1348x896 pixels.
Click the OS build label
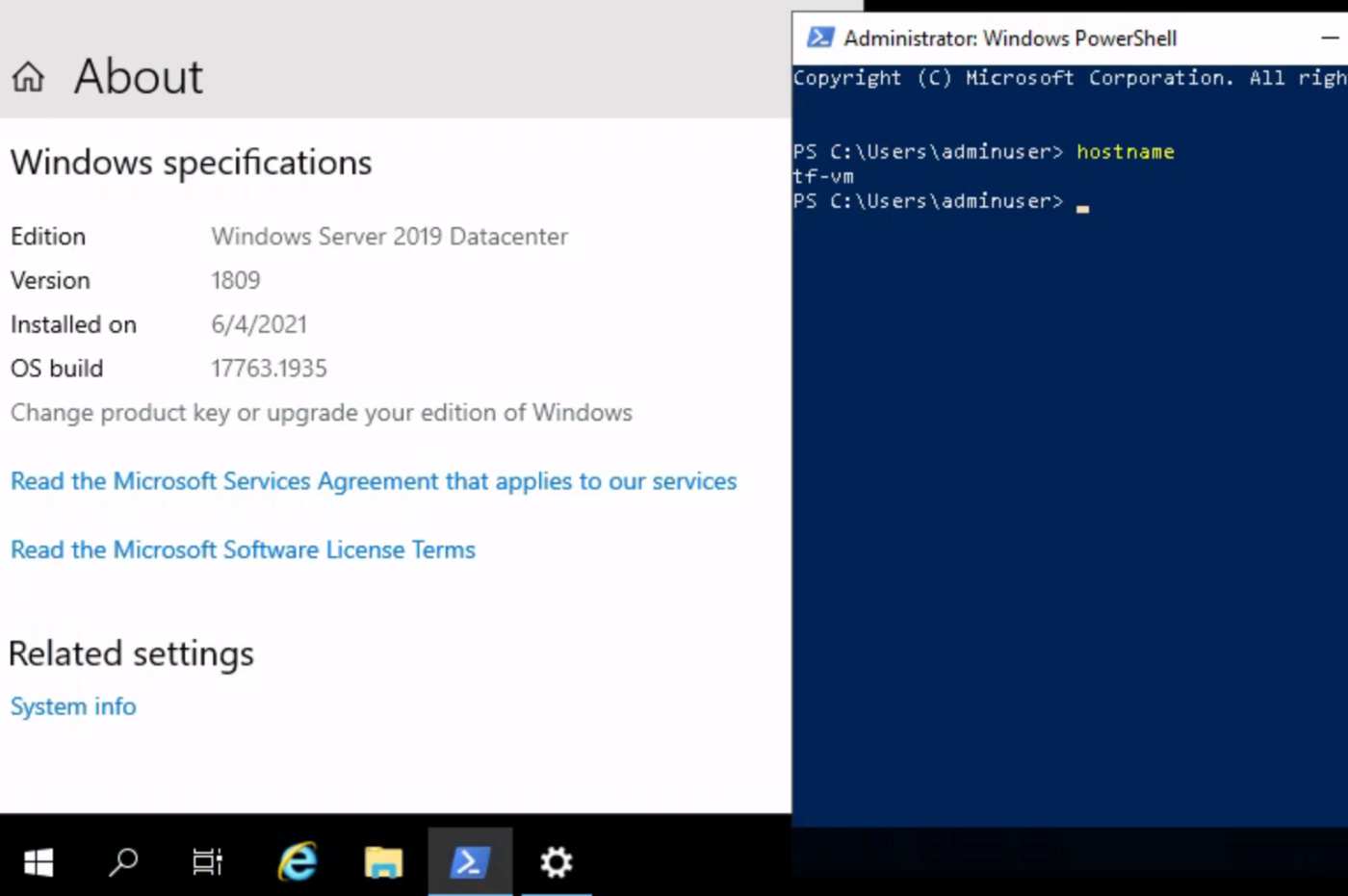57,369
